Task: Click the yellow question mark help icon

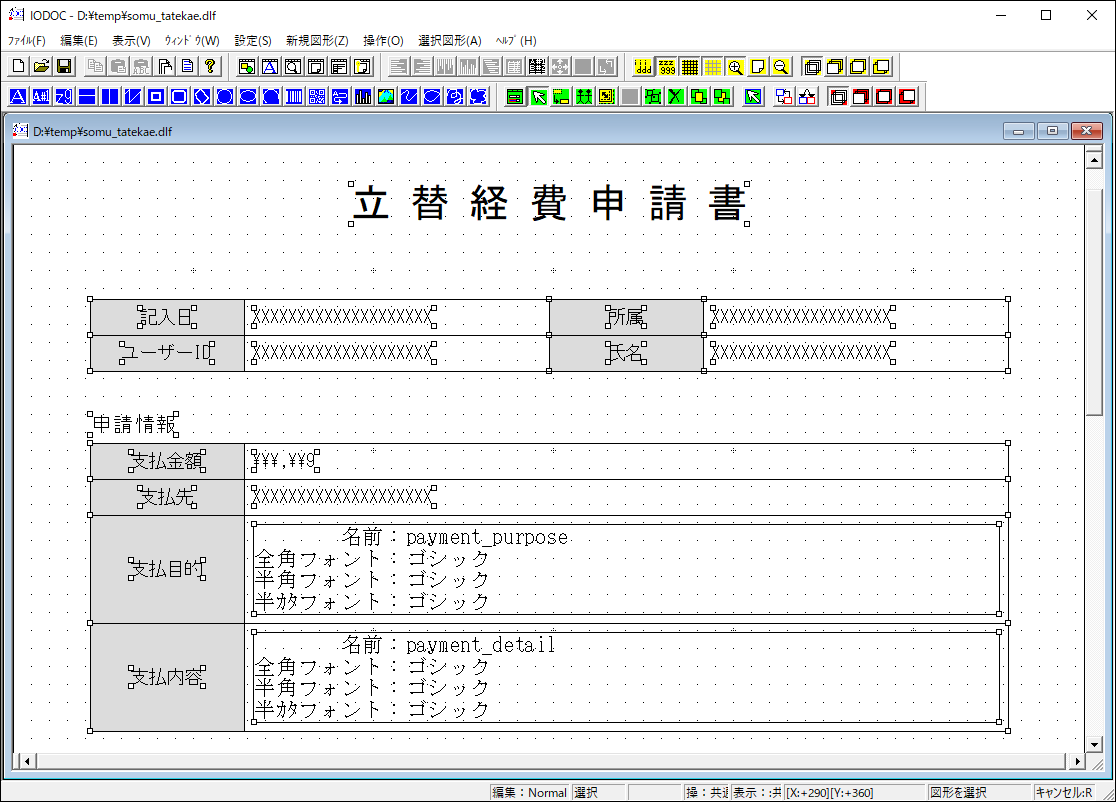Action: (x=210, y=67)
